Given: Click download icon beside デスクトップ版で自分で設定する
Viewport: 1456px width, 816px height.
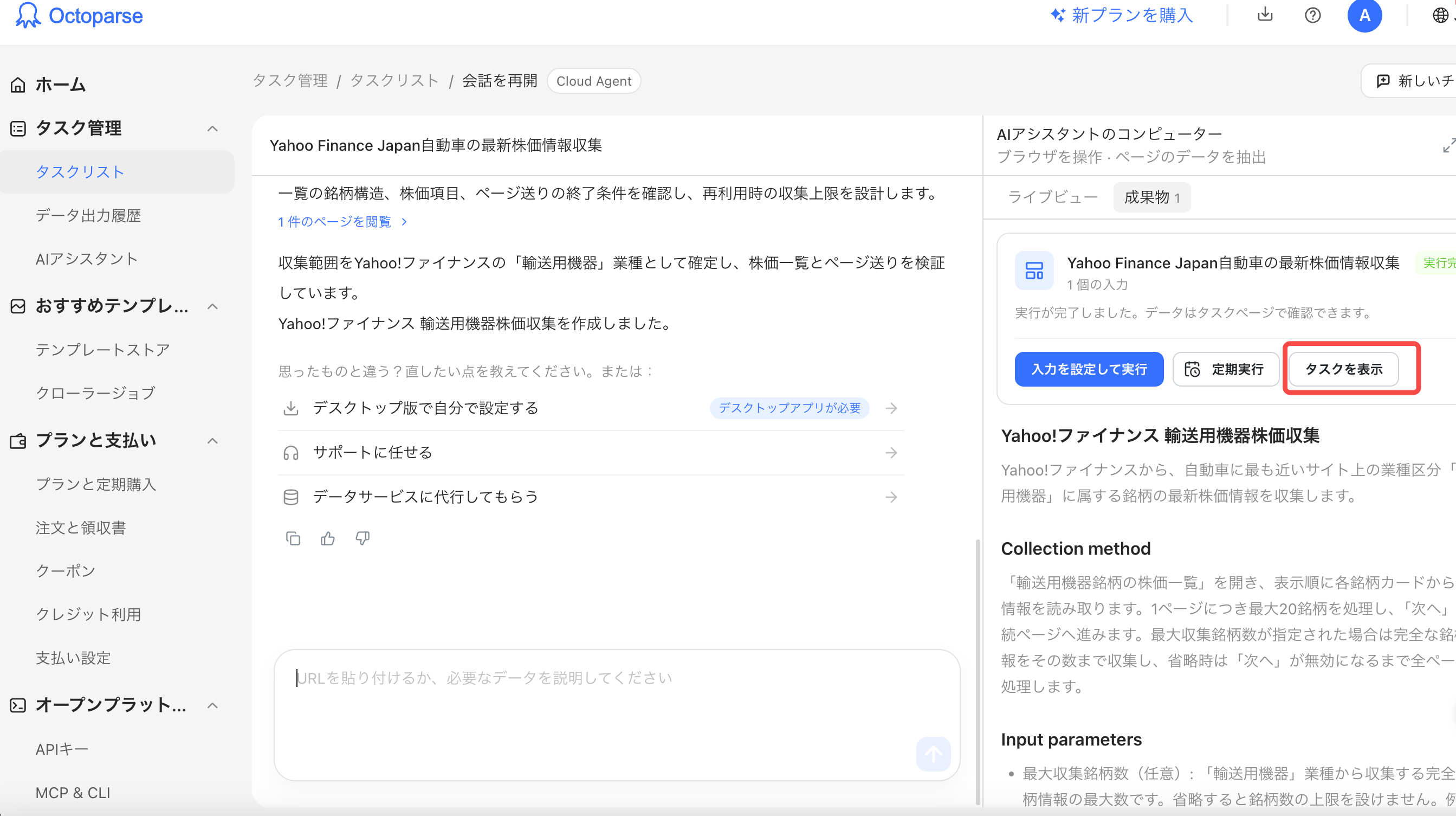Looking at the screenshot, I should 290,408.
